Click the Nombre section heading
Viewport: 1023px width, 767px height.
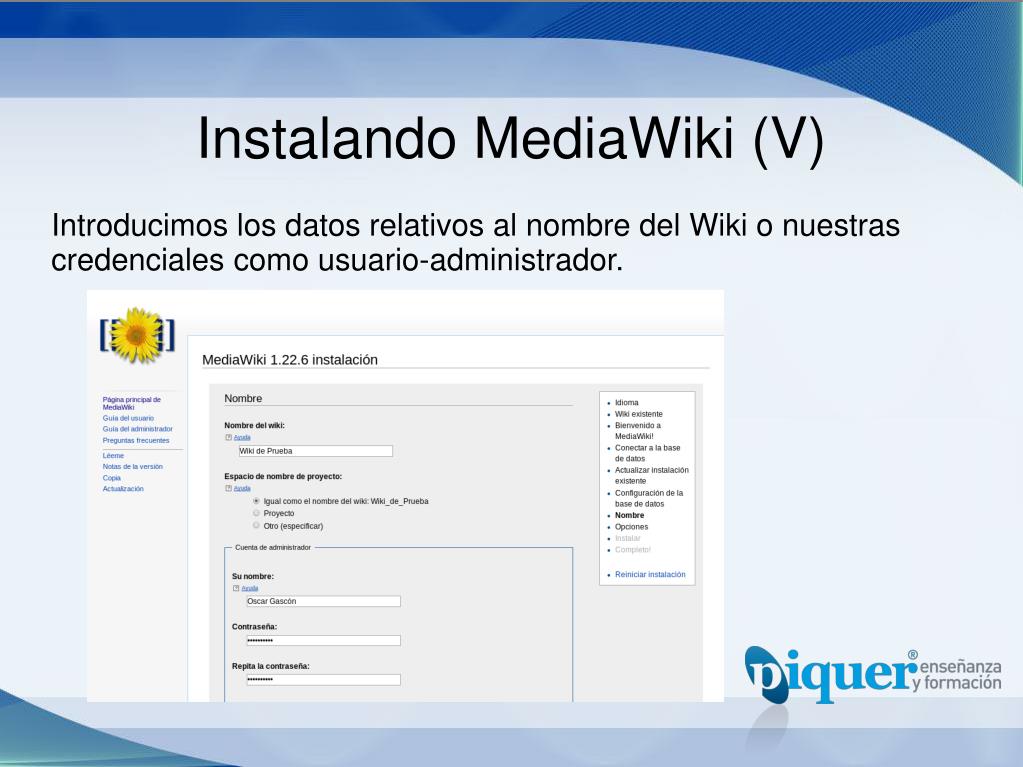243,399
